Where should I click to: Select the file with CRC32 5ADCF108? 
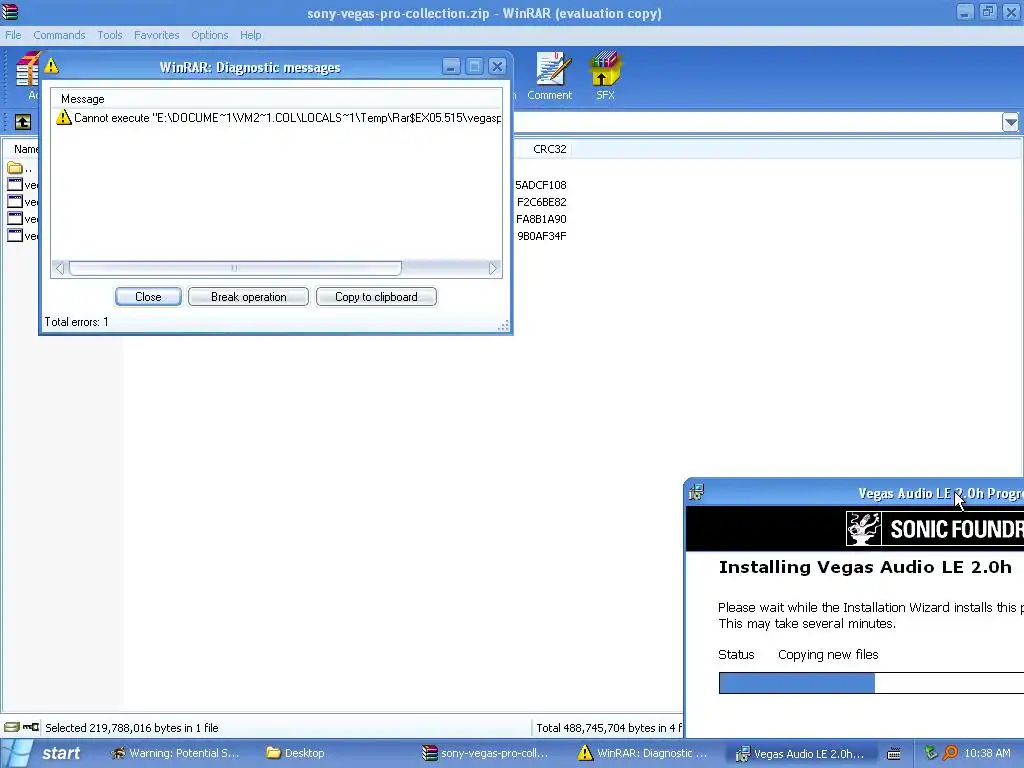pos(23,185)
